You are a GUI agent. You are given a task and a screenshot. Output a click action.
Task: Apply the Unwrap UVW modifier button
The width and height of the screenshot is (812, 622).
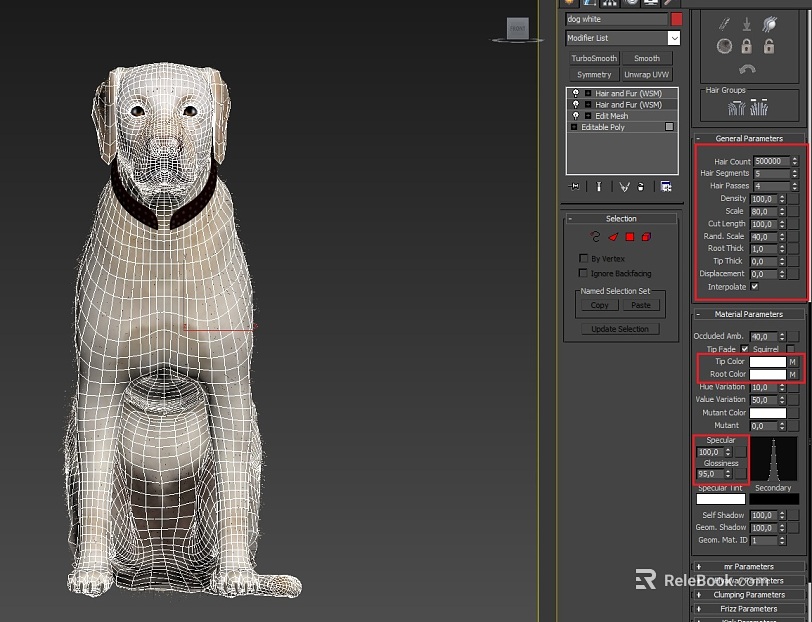coord(647,75)
